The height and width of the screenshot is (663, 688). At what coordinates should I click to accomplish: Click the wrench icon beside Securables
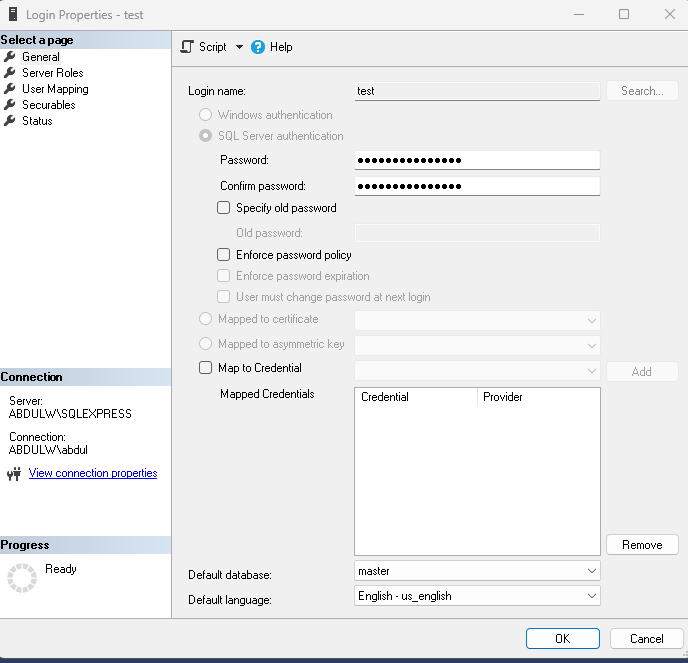[11, 105]
